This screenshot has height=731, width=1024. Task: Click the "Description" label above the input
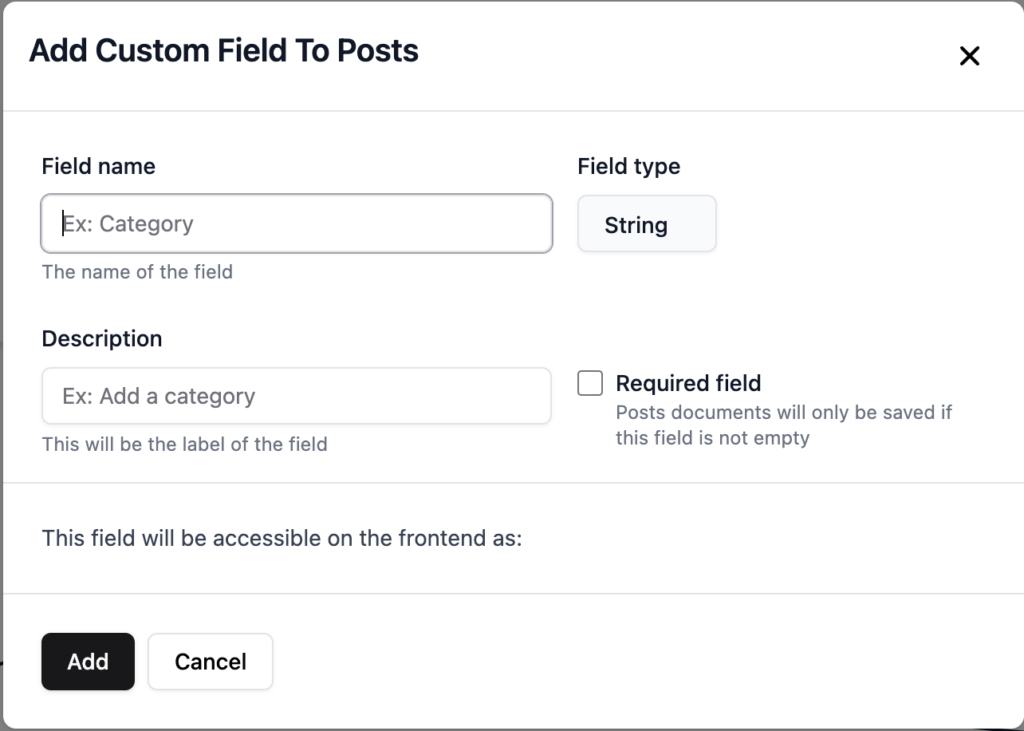[101, 339]
